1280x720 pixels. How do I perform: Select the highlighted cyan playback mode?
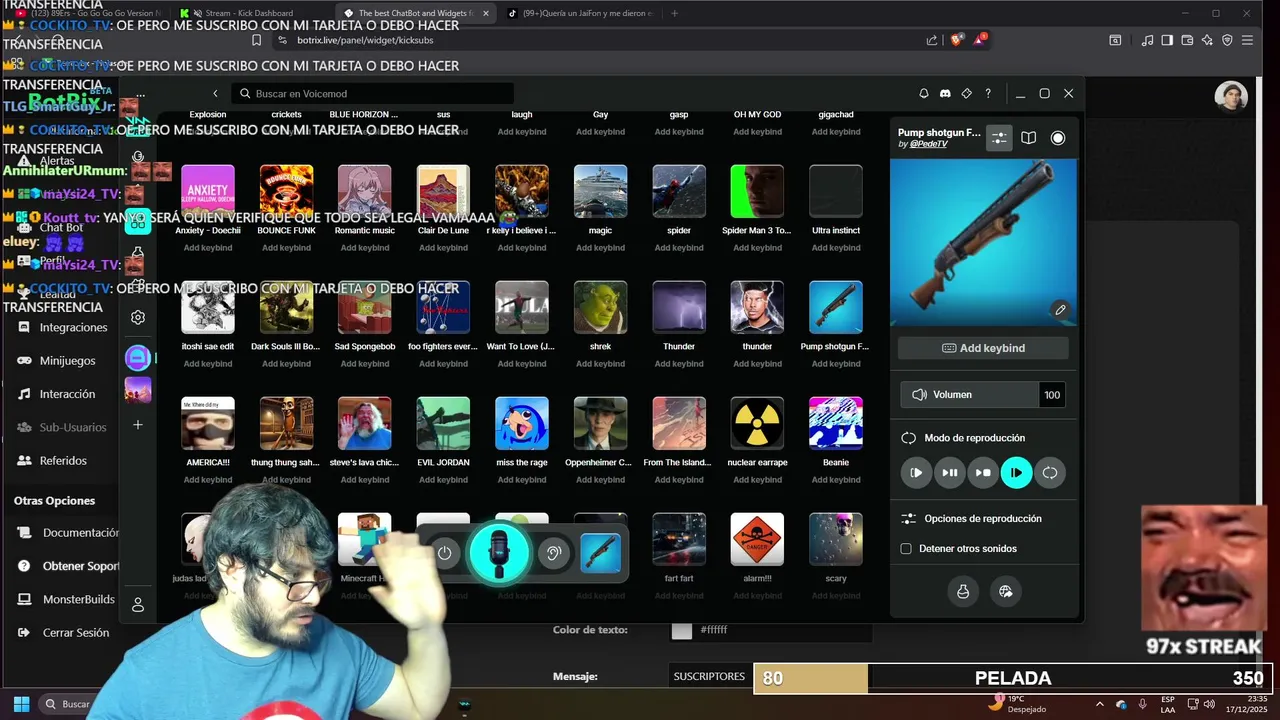(1016, 473)
